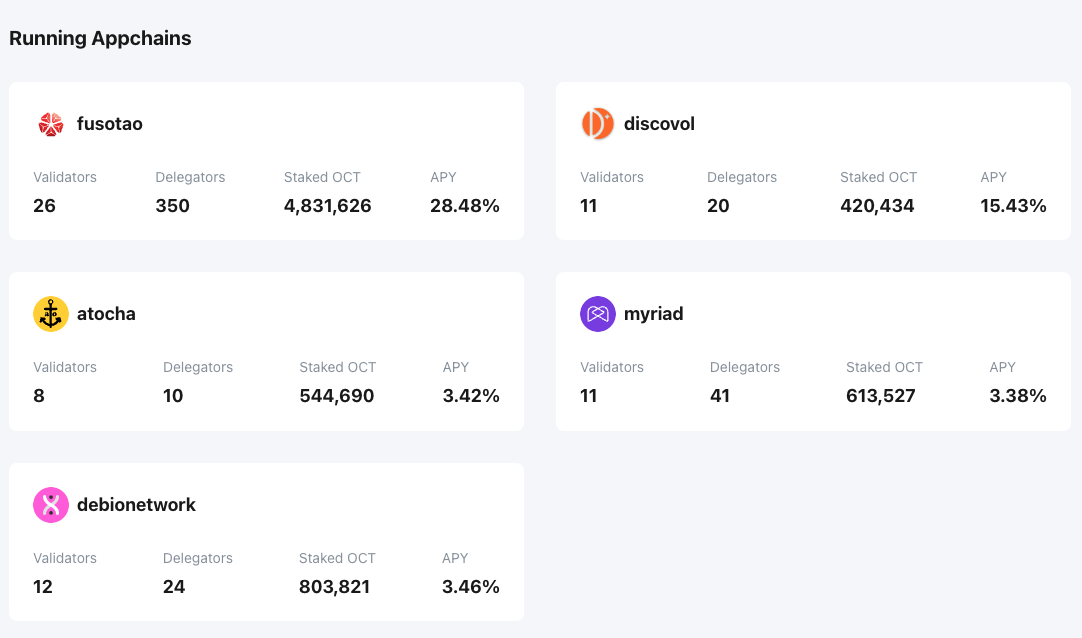Click fusotao's 28.48% APY value
This screenshot has height=638, width=1082.
click(x=465, y=206)
